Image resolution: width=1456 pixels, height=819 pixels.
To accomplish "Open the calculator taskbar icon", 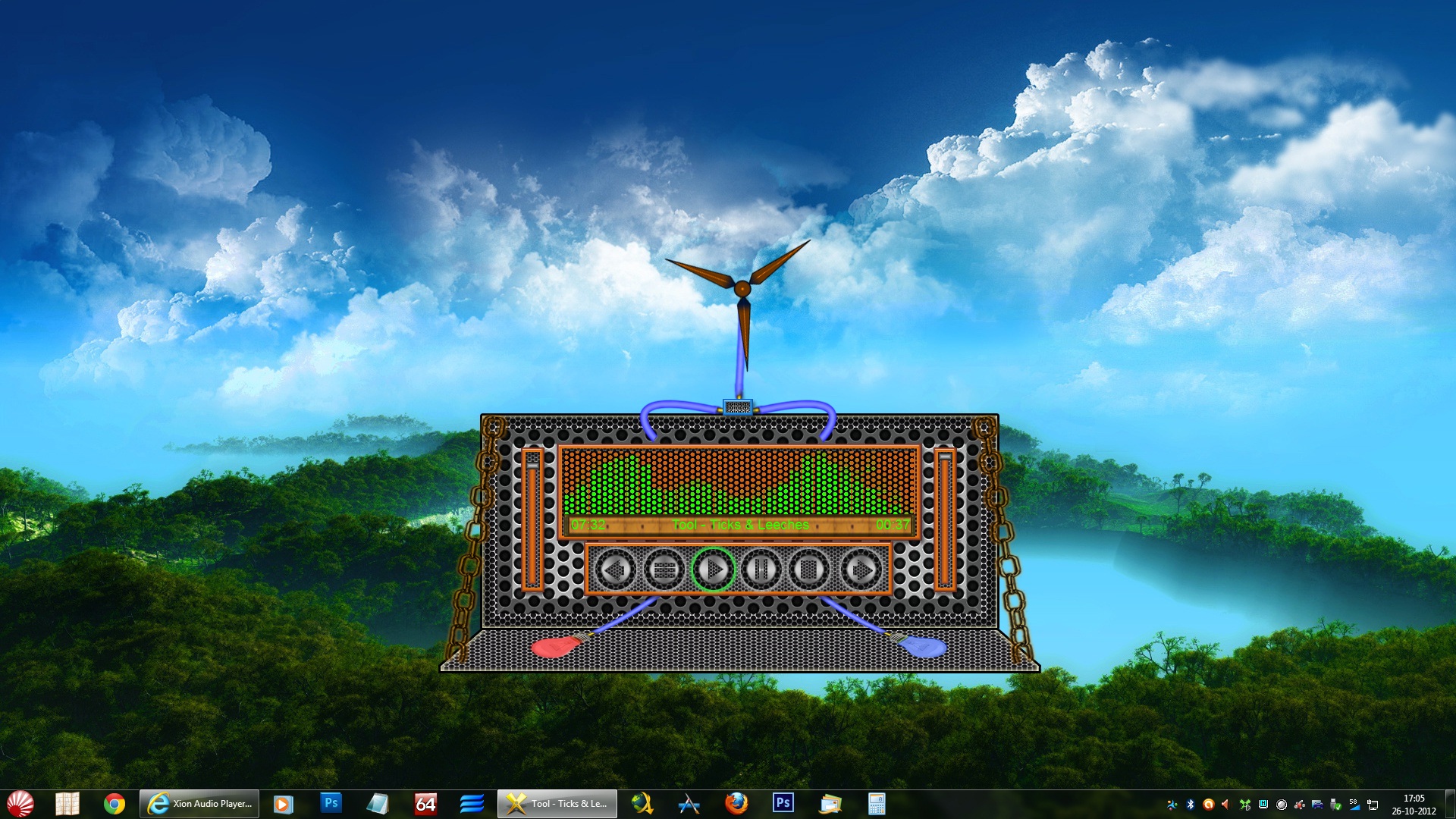I will tap(877, 804).
